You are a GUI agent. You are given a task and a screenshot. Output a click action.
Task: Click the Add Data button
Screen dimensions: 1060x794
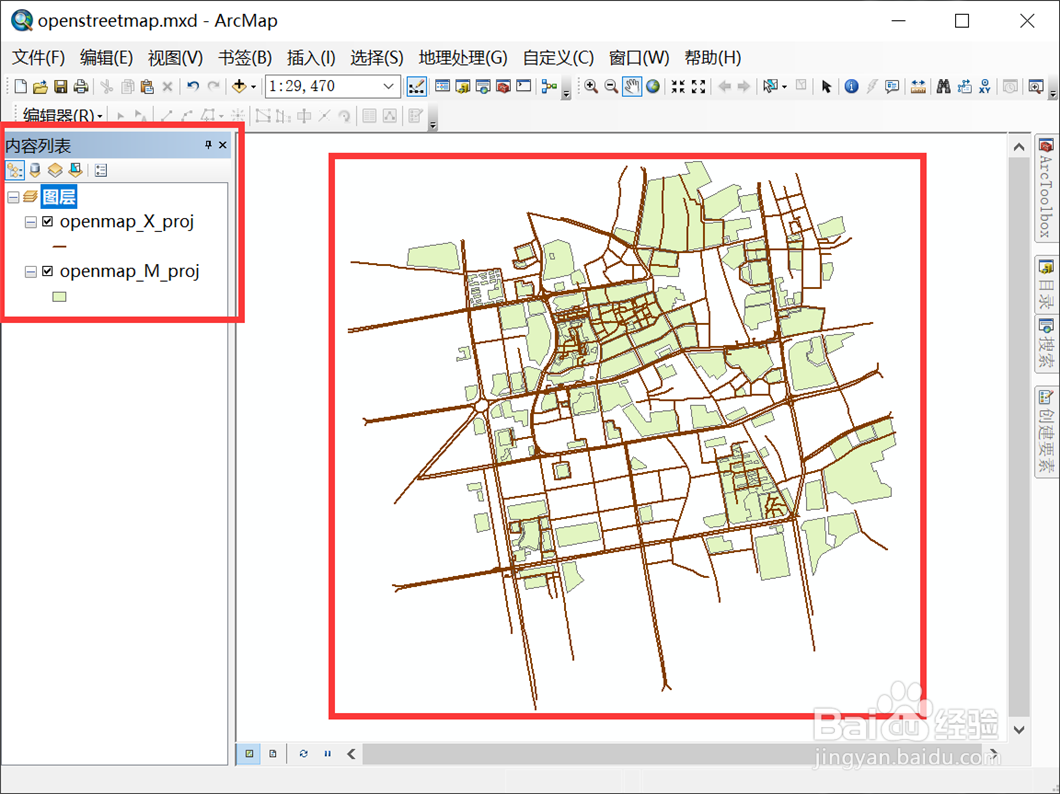(x=239, y=86)
